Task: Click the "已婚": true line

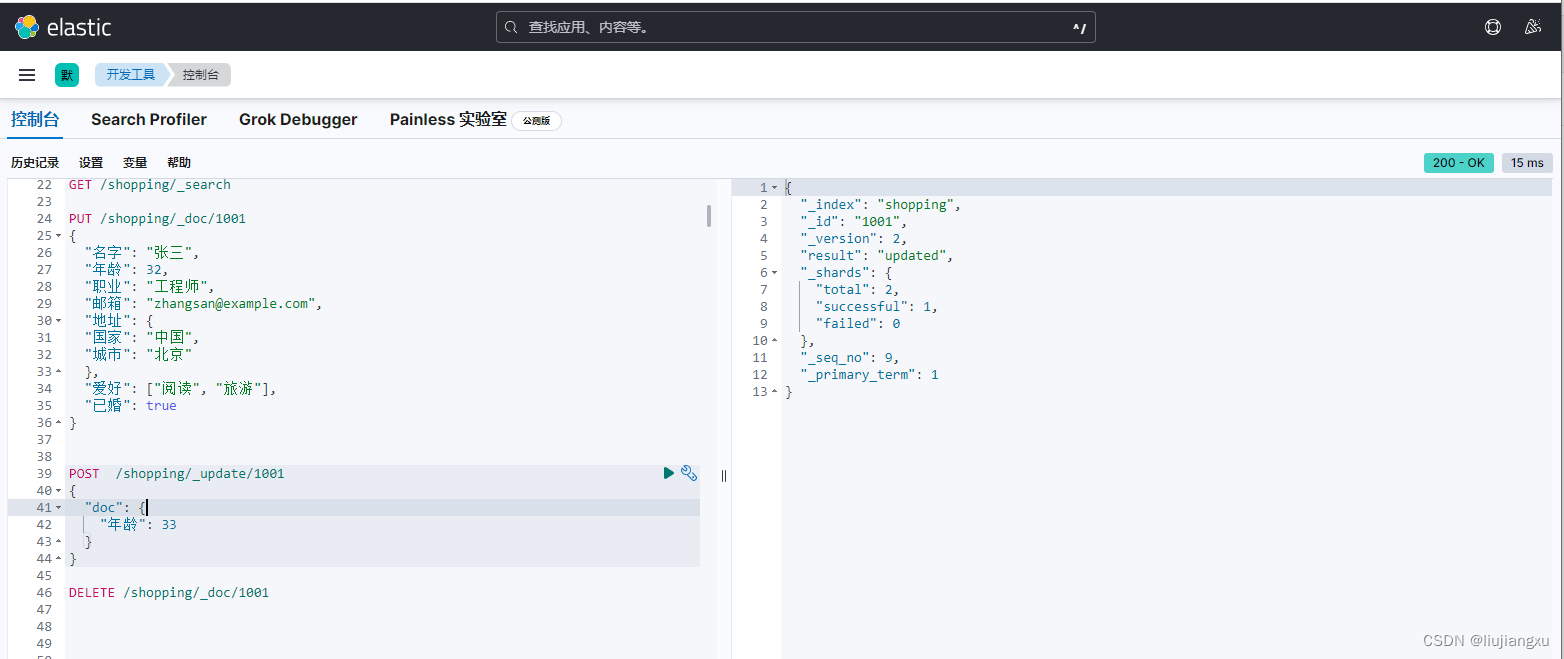Action: pyautogui.click(x=130, y=405)
